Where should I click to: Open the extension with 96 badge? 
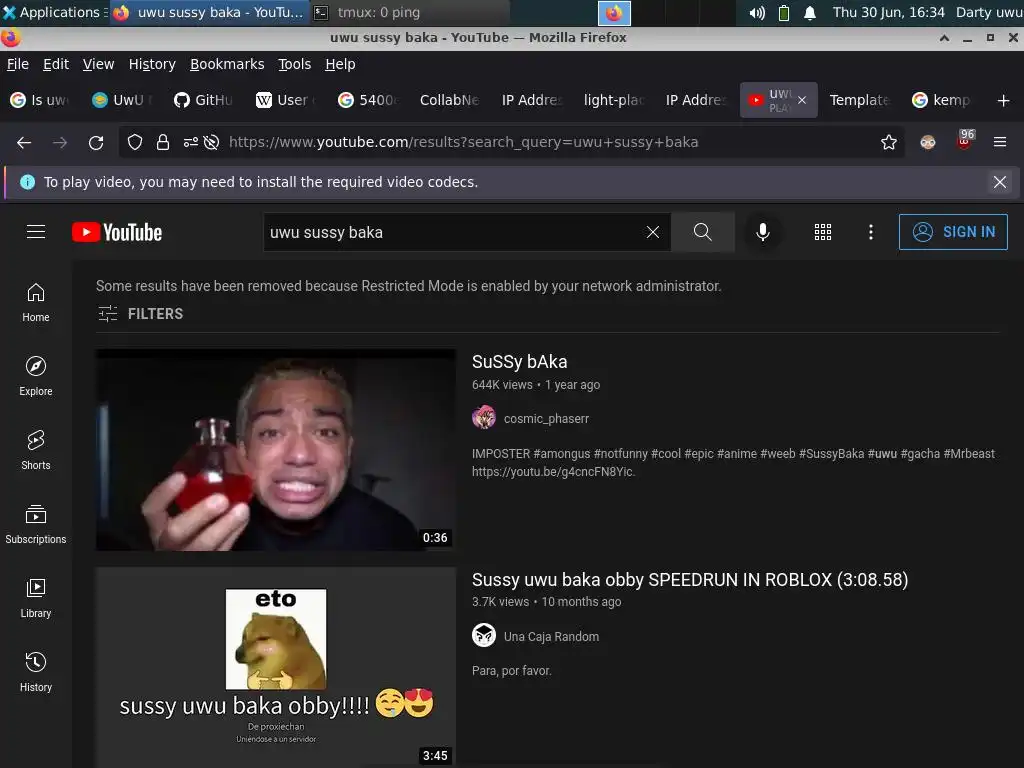point(965,140)
